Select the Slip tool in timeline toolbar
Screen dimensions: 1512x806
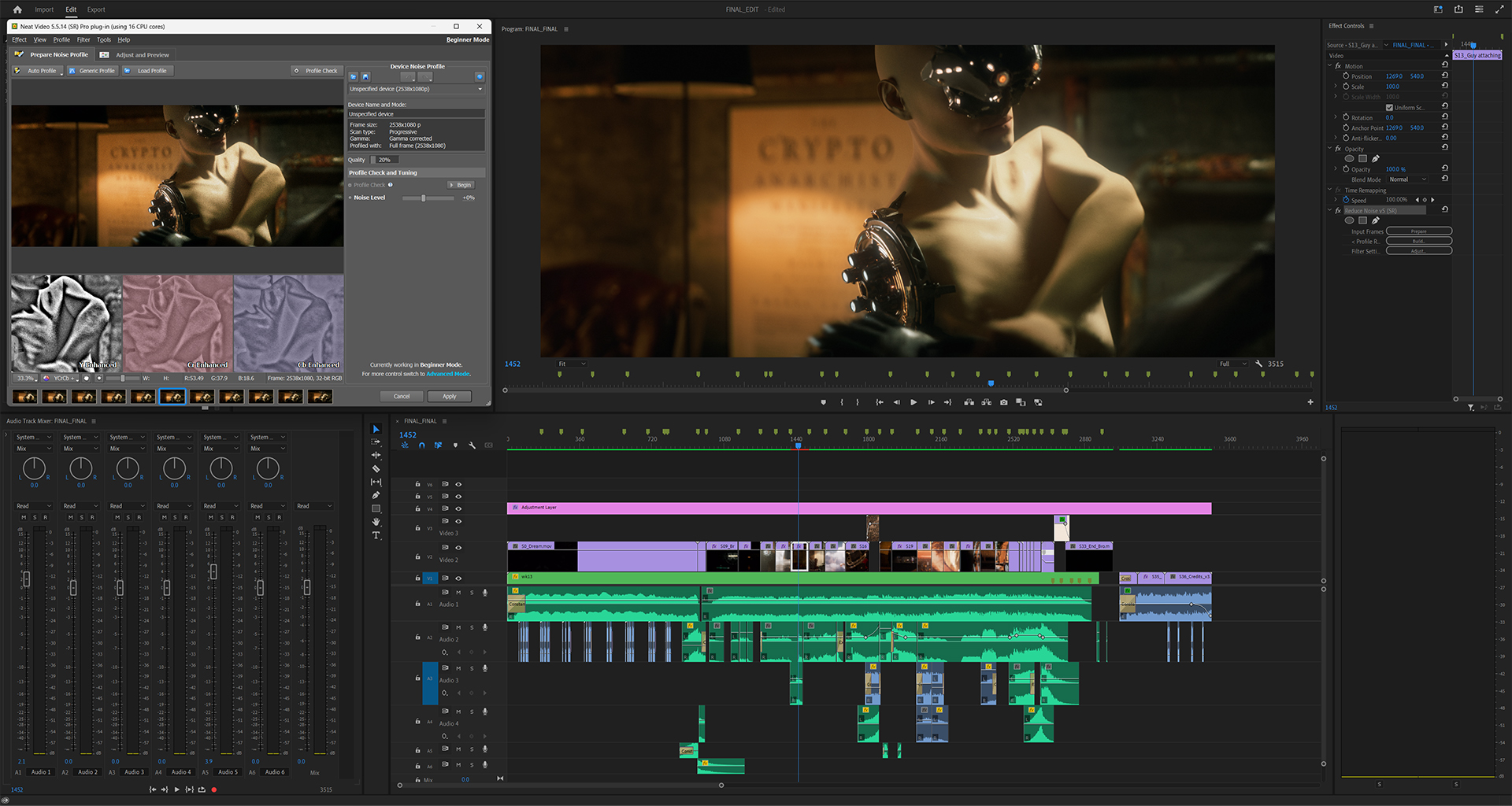pos(376,482)
